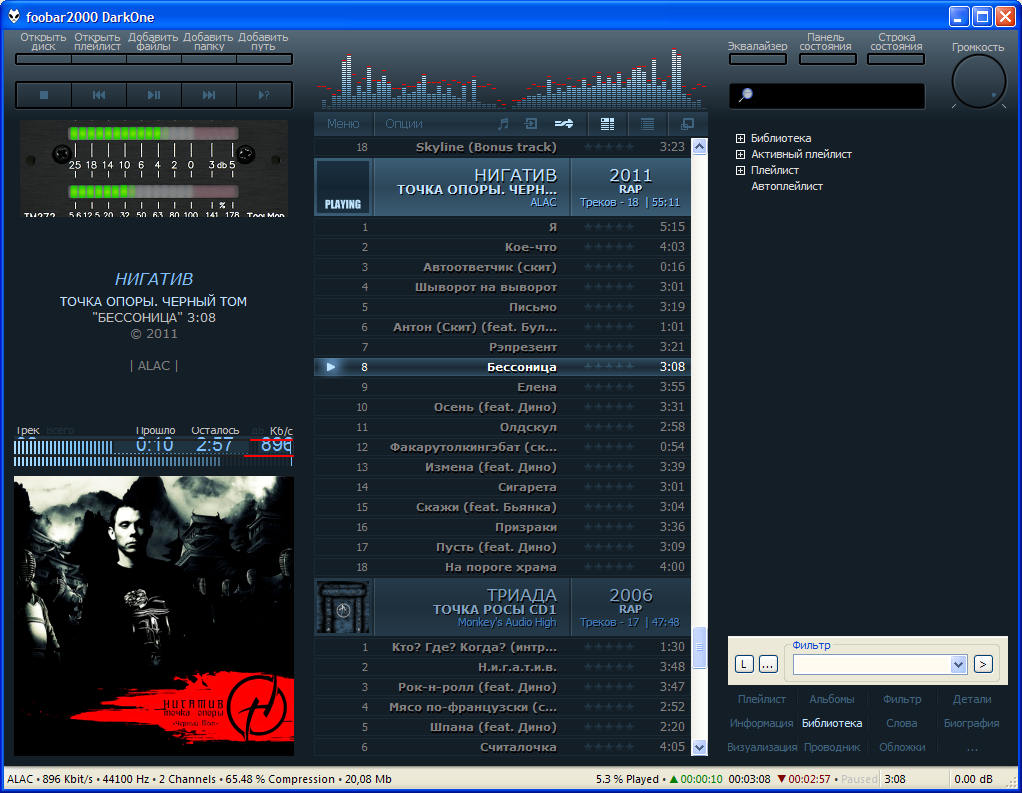Click the cursor-follows-playback arrow-box icon
The image size is (1022, 793).
(x=531, y=123)
